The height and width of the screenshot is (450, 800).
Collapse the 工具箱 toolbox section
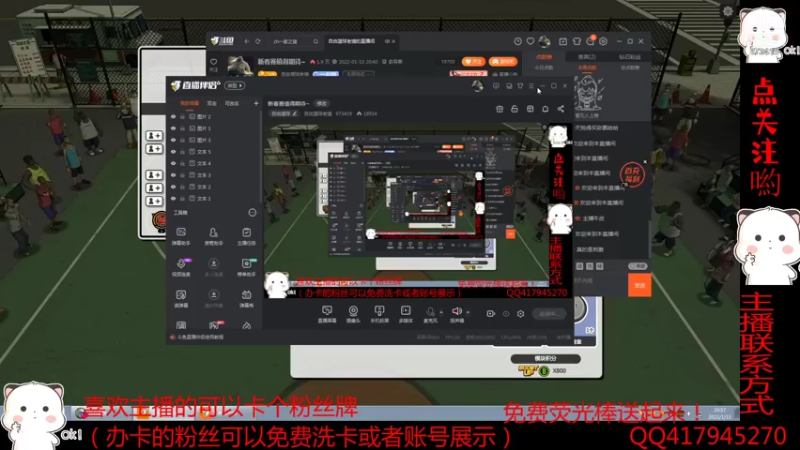point(252,212)
